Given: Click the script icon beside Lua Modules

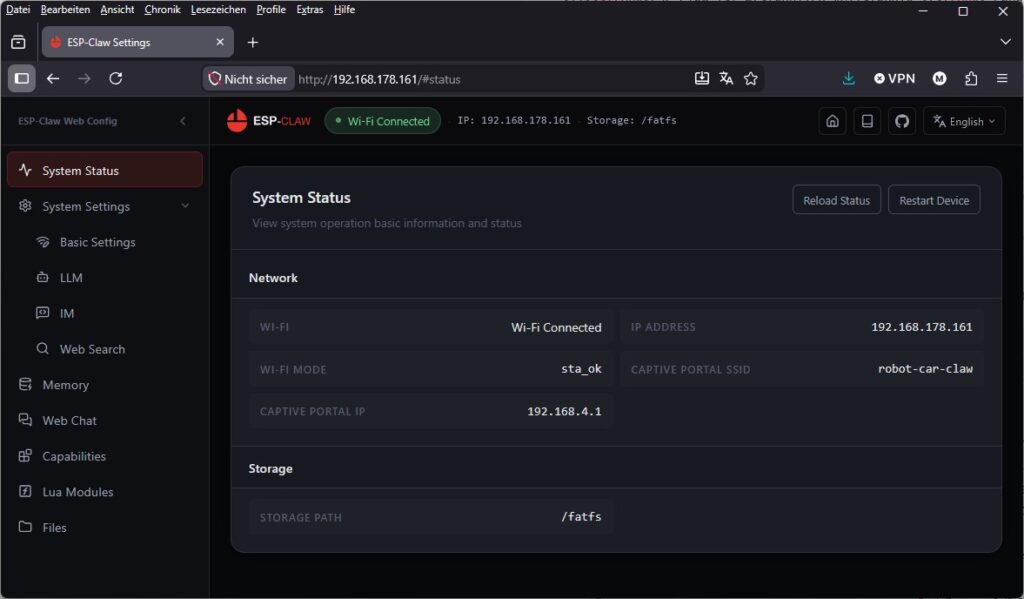Looking at the screenshot, I should tap(25, 491).
